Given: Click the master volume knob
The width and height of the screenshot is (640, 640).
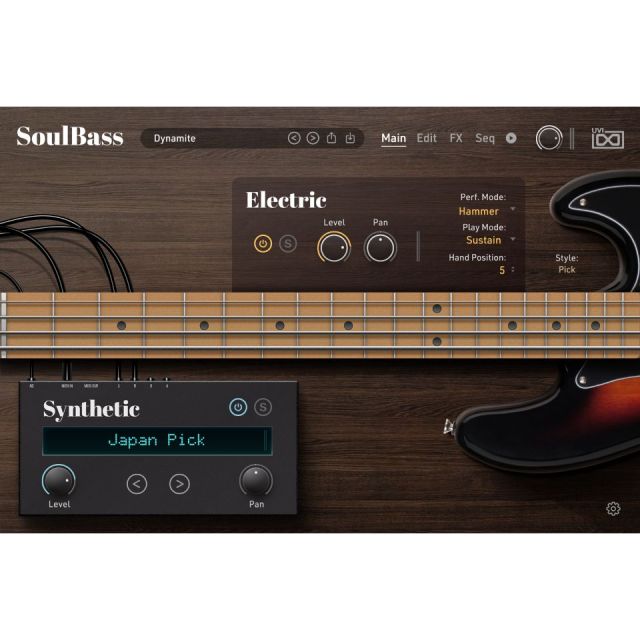Looking at the screenshot, I should (x=549, y=138).
